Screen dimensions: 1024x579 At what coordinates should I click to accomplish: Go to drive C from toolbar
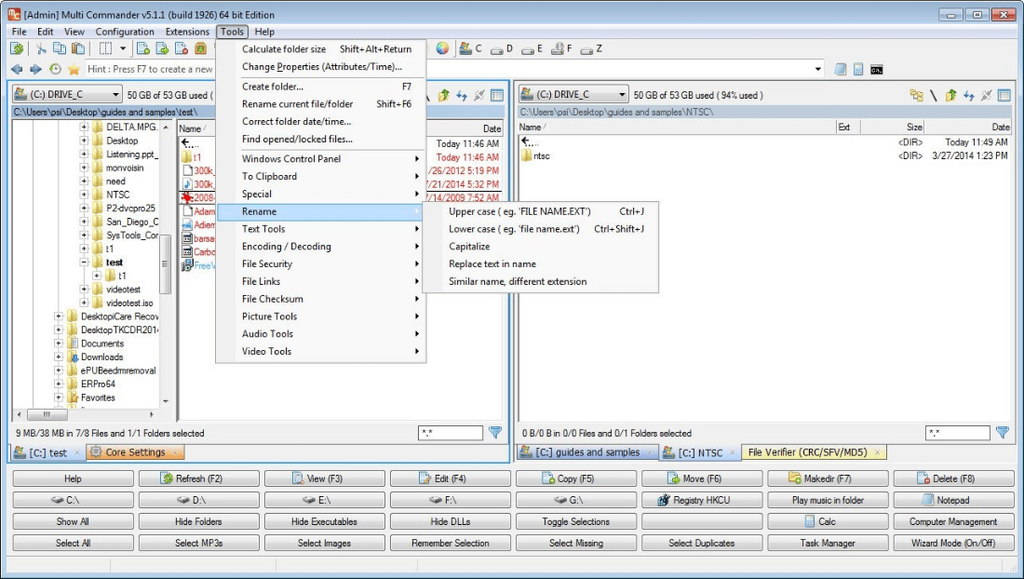point(470,48)
